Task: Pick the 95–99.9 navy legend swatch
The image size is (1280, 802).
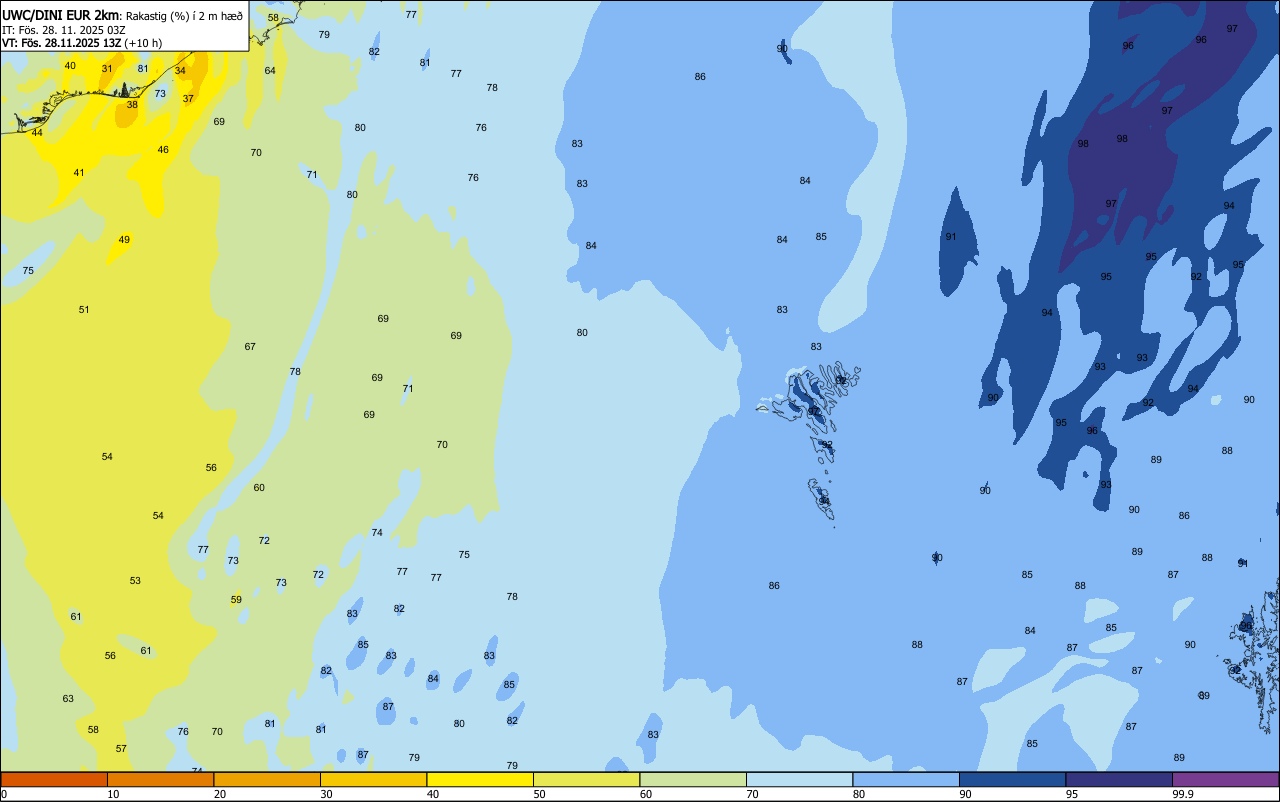Action: (1119, 779)
